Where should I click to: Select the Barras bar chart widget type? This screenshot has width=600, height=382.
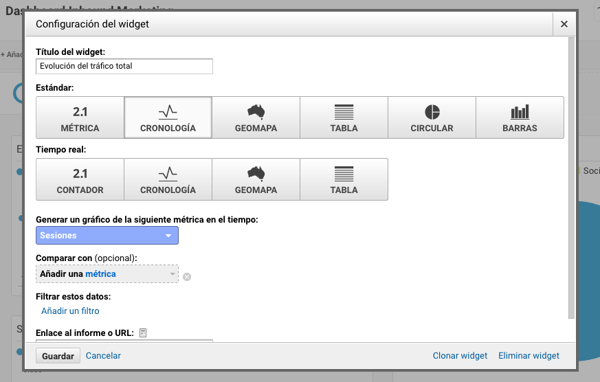520,118
